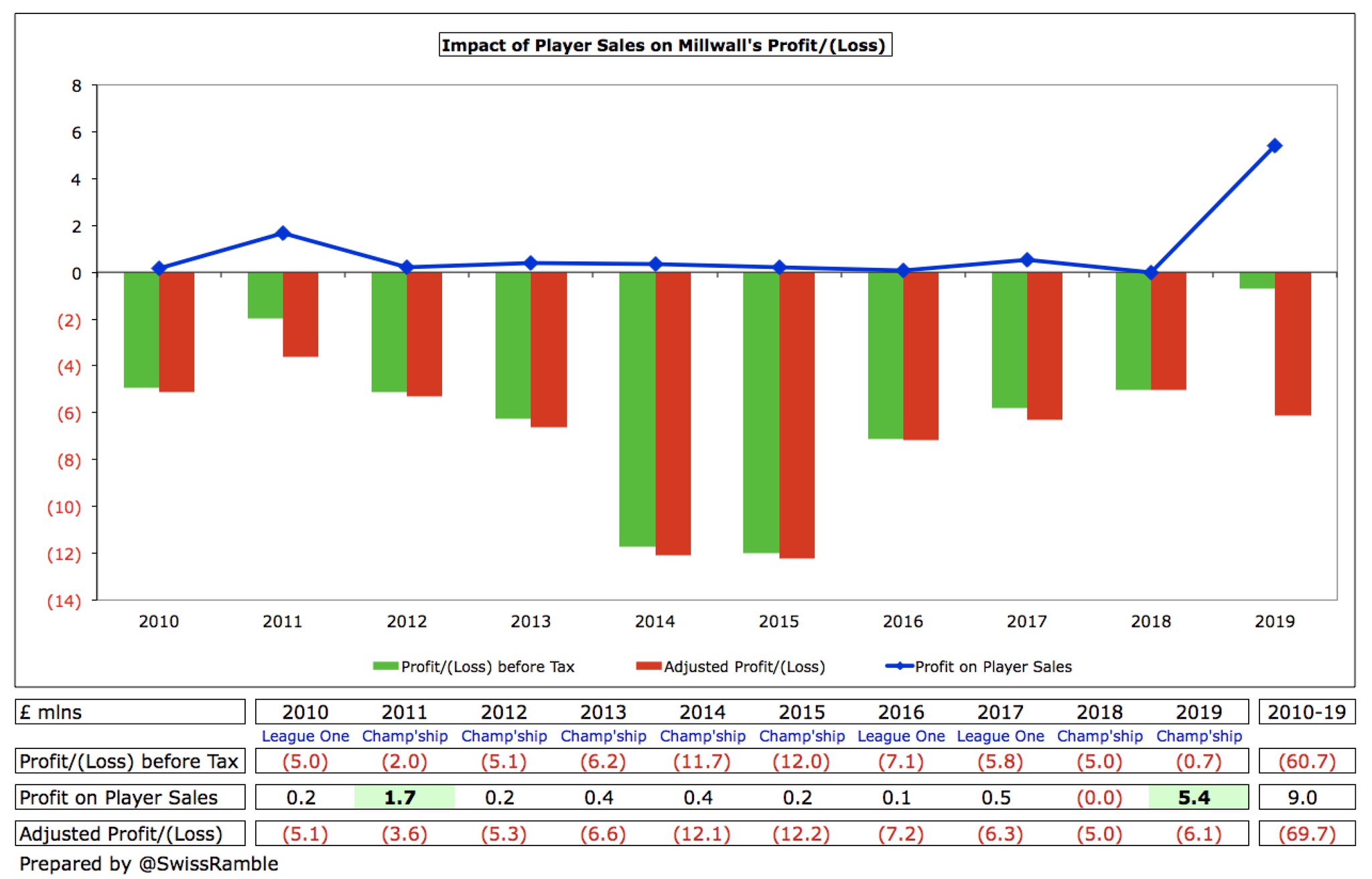Viewport: 1372px width, 879px height.
Task: Click the 2019 red Adjusted Profit bar
Action: pyautogui.click(x=1292, y=344)
